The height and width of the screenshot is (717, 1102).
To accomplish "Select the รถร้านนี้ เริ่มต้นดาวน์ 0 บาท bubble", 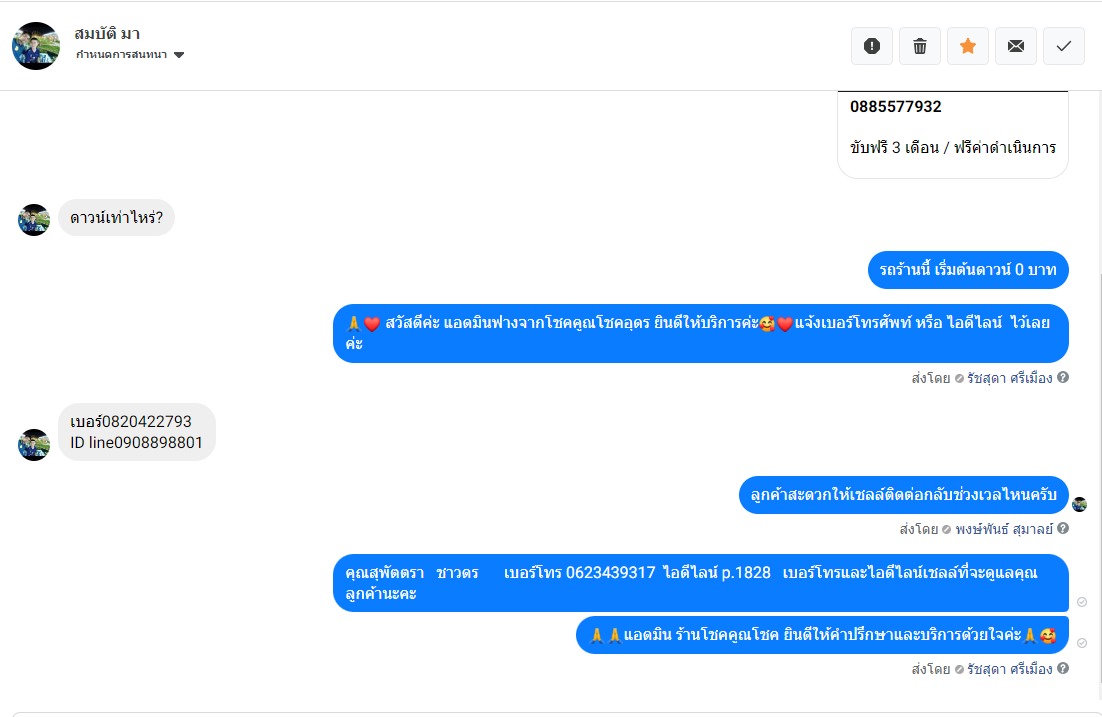I will pos(968,270).
